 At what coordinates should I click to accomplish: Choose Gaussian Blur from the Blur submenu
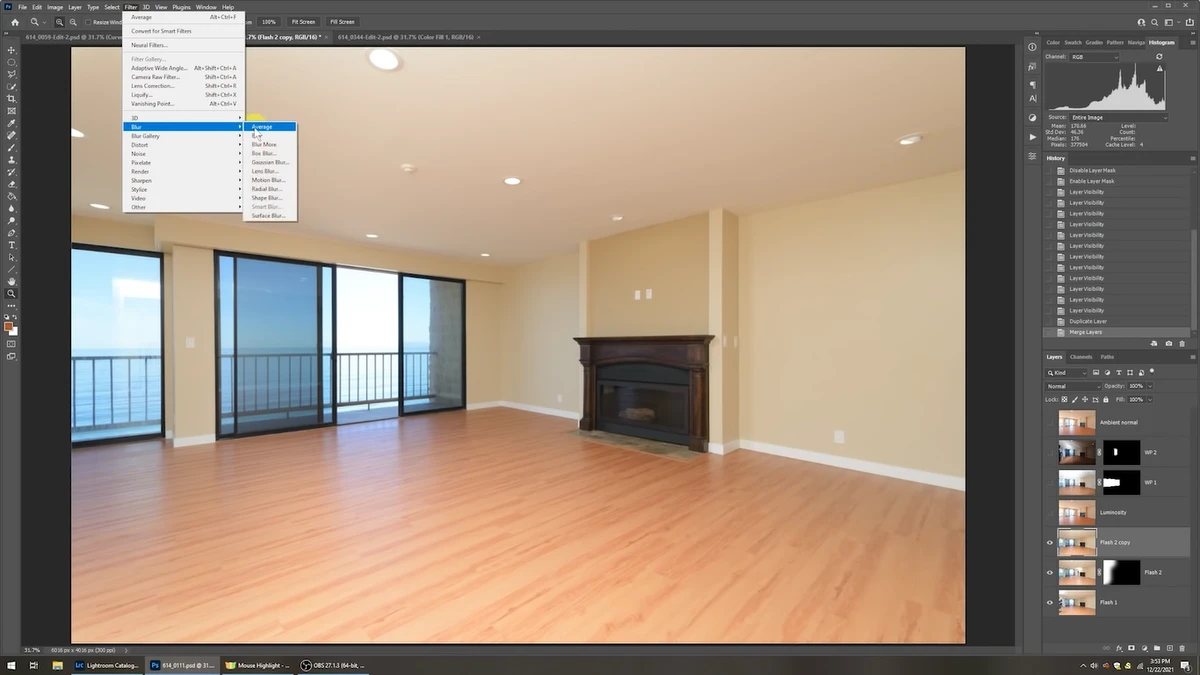[270, 162]
